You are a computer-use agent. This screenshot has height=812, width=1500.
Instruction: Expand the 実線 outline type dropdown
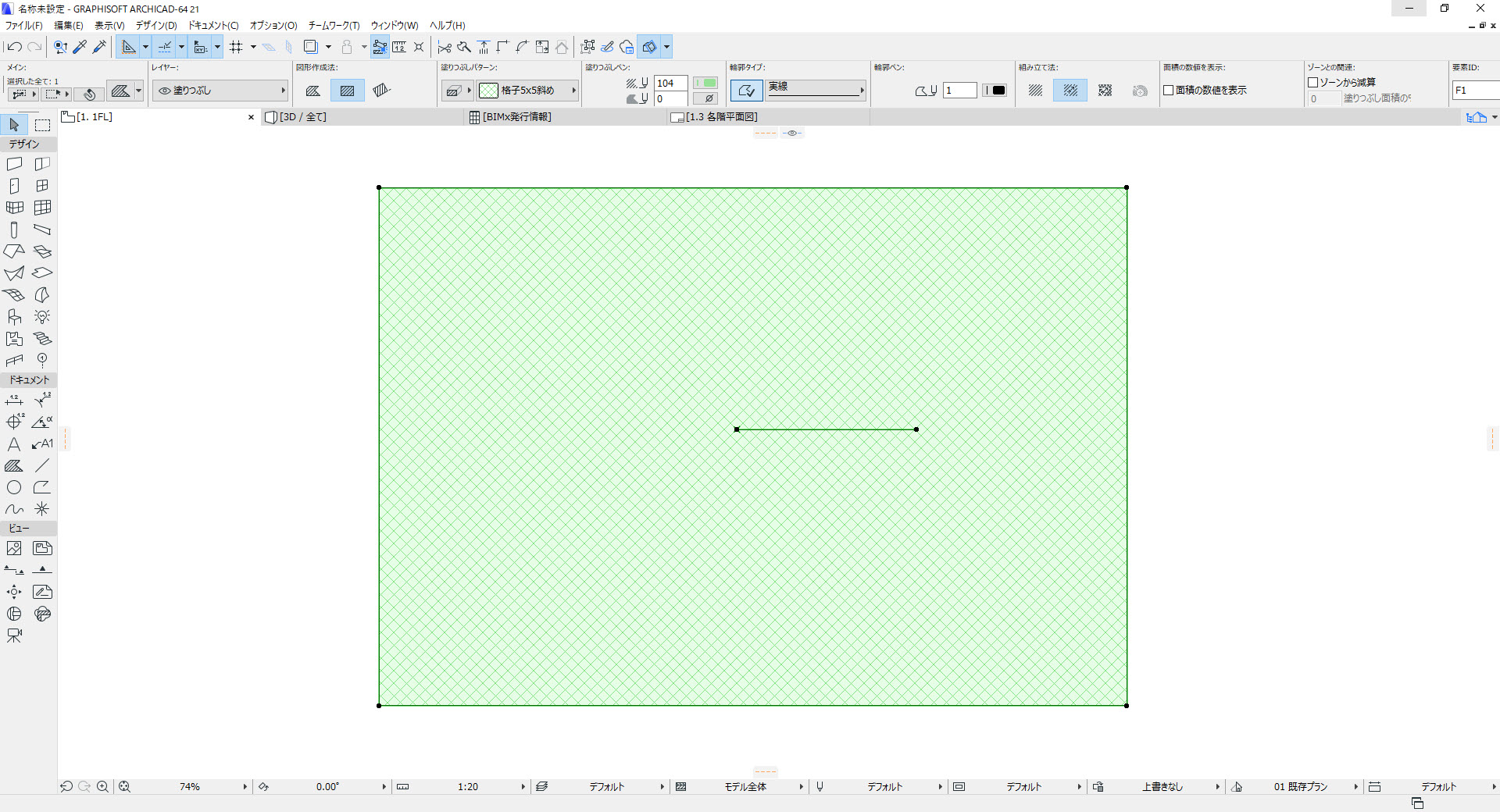tap(816, 91)
